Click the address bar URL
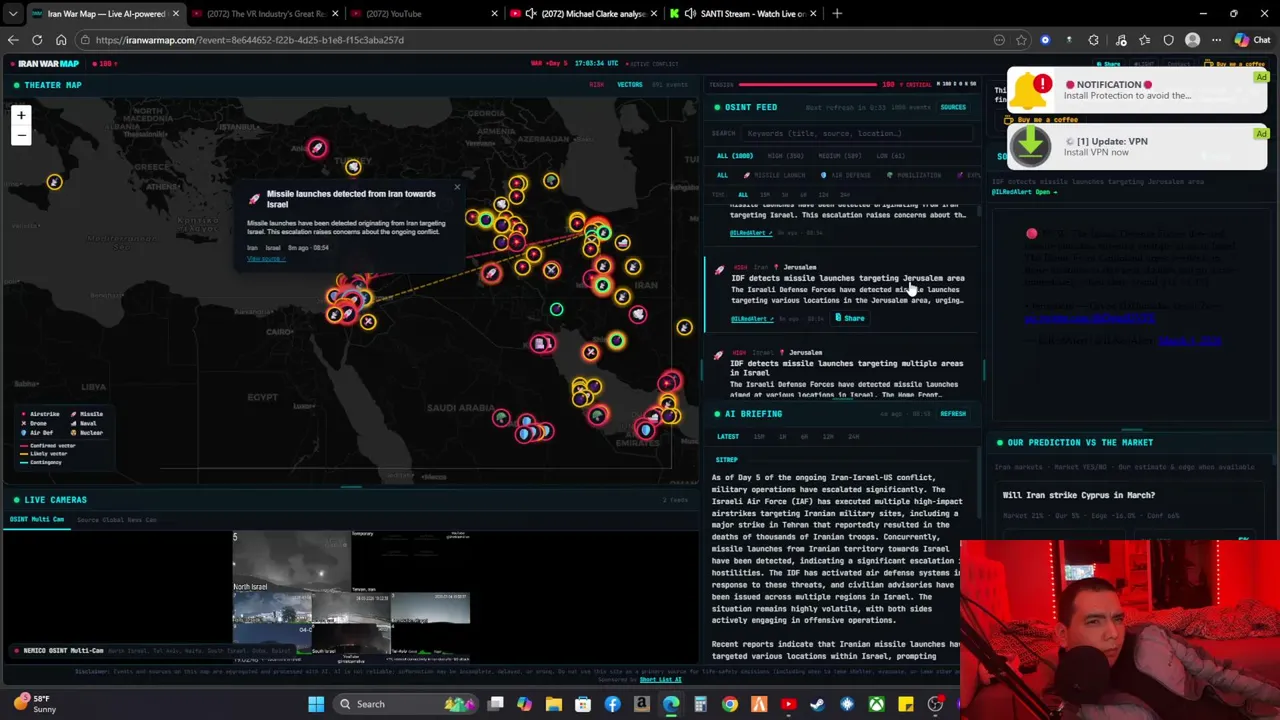Image resolution: width=1280 pixels, height=720 pixels. (x=250, y=40)
